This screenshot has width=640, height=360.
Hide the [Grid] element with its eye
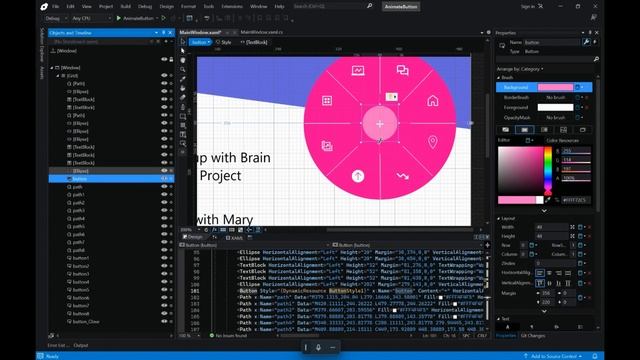tap(164, 76)
